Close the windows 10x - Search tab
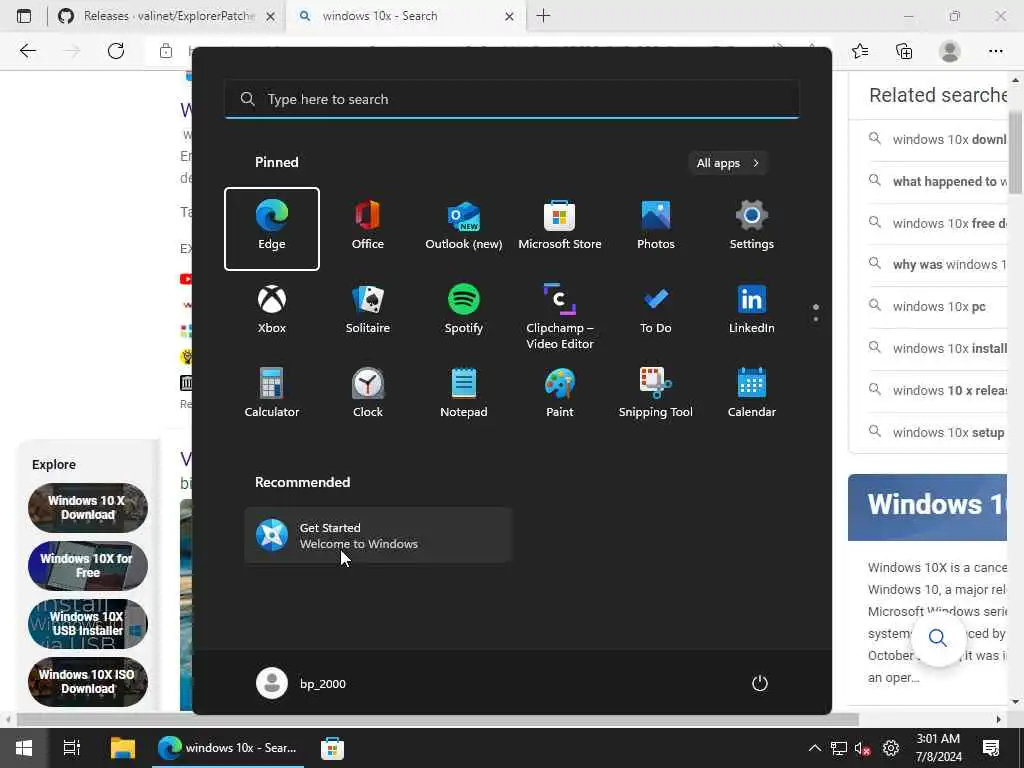 (x=509, y=16)
